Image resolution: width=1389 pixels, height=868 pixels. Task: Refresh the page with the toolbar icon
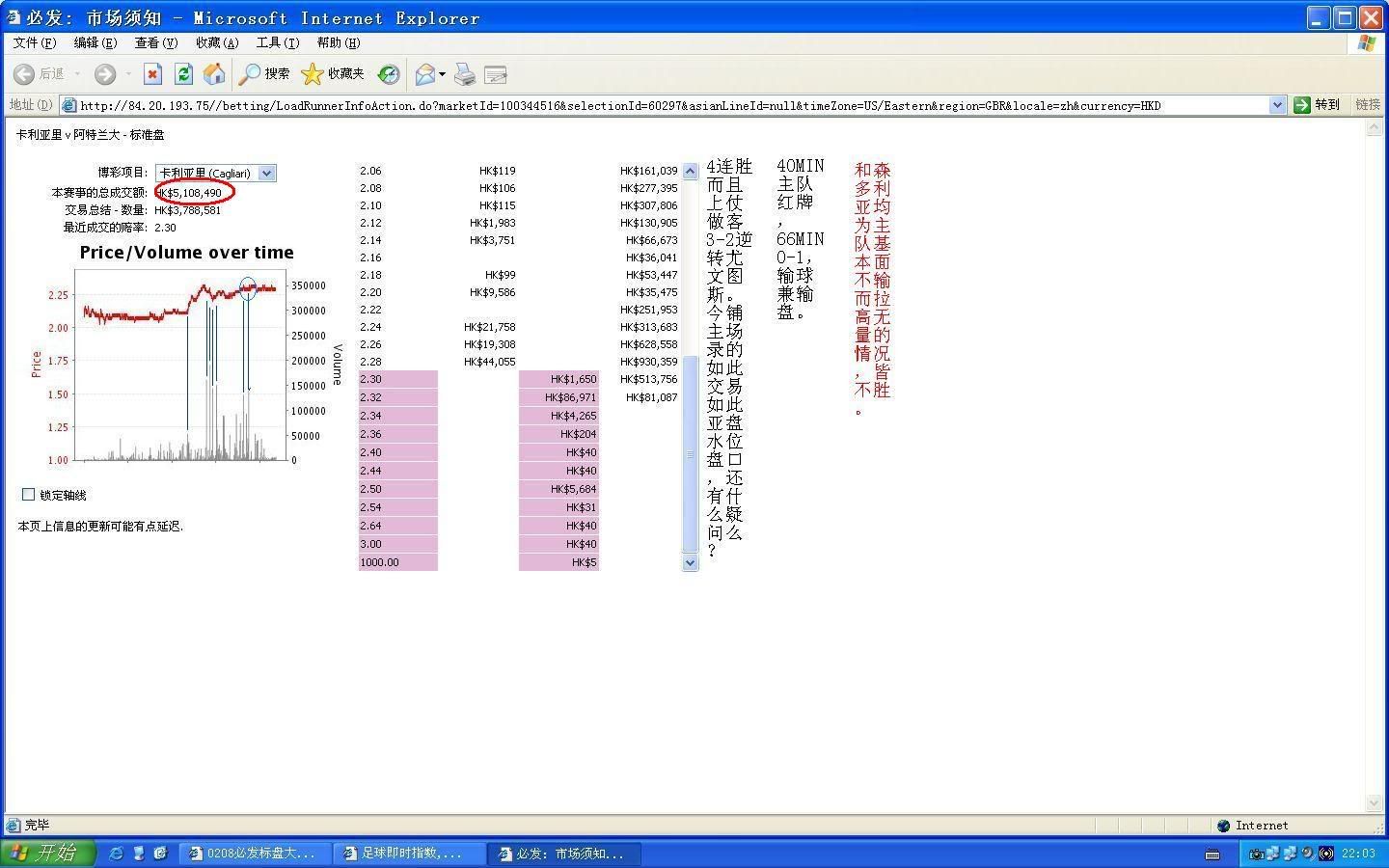coord(183,74)
